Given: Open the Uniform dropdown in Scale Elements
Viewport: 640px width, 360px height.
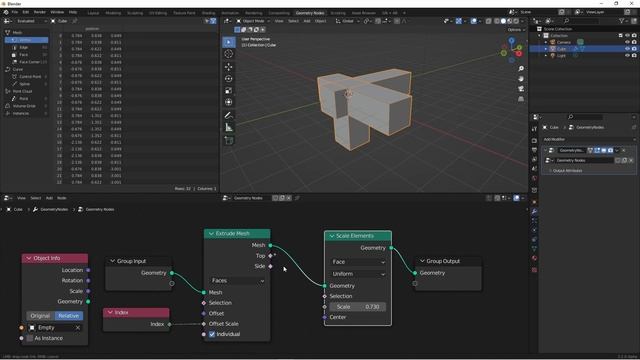Looking at the screenshot, I should 358,274.
